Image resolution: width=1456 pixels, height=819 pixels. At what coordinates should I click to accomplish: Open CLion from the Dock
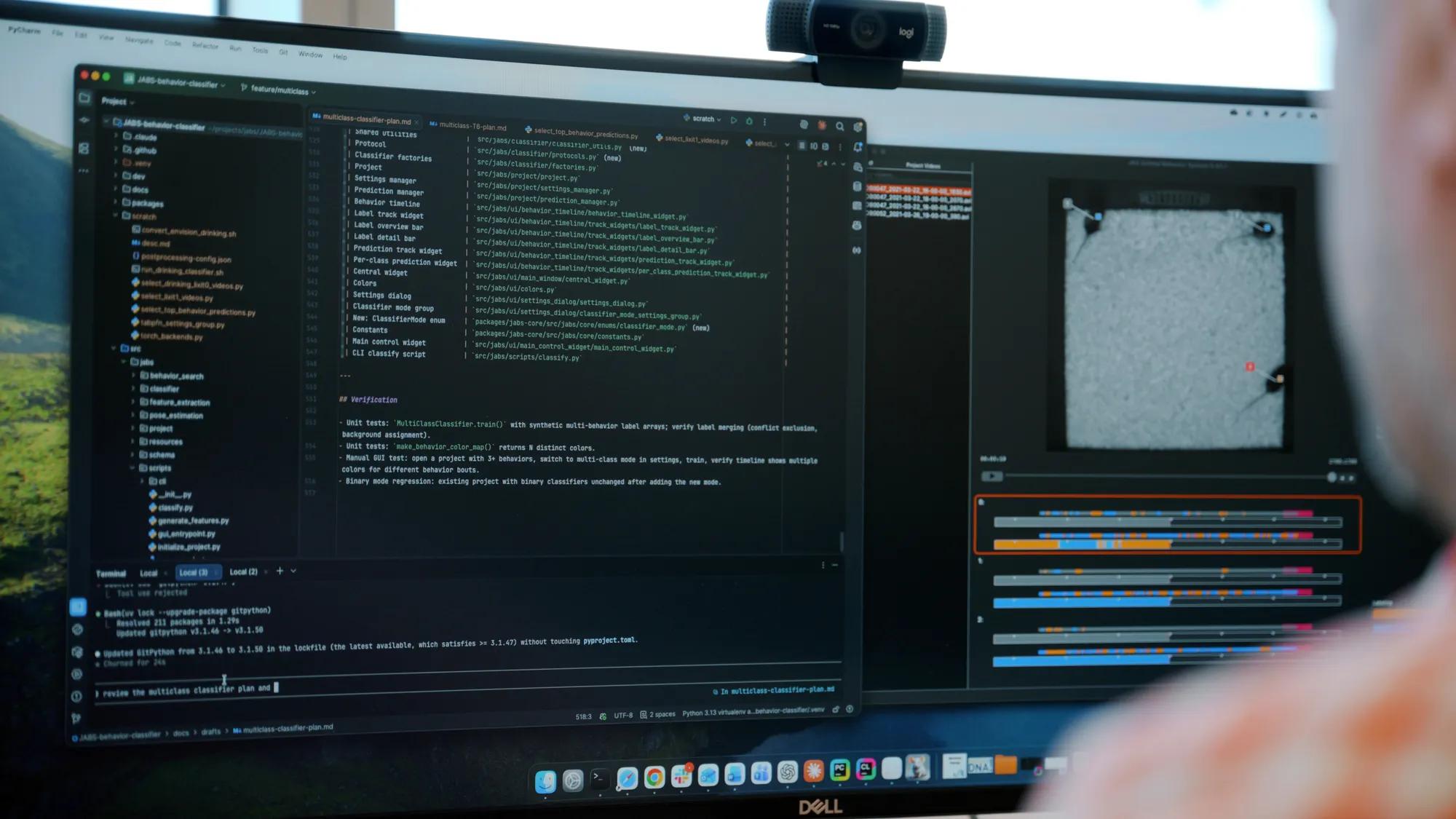point(866,769)
